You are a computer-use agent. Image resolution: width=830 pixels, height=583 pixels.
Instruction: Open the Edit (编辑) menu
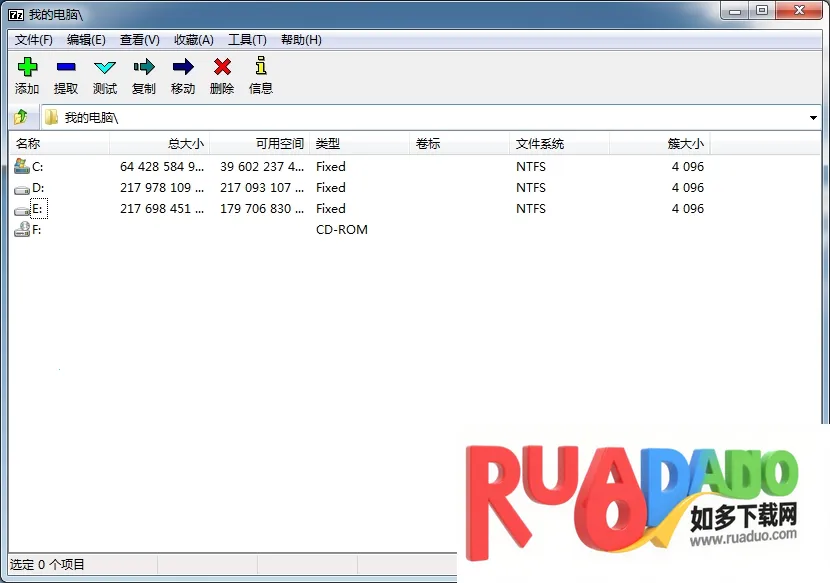[86, 40]
